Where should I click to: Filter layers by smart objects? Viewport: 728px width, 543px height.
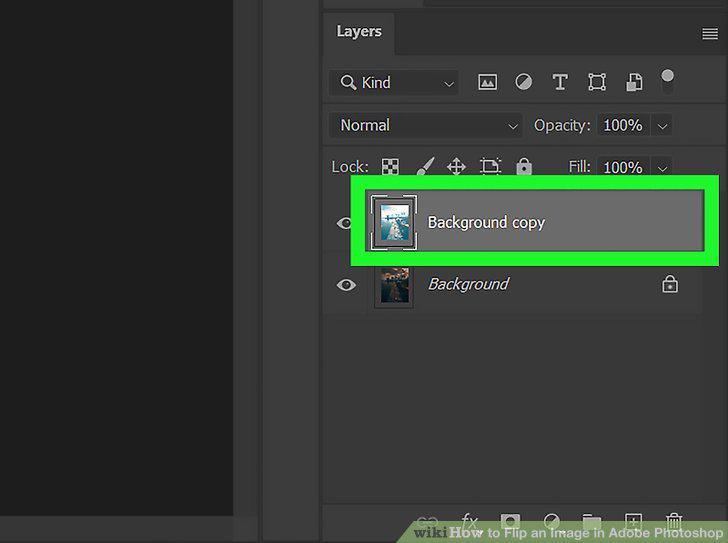[634, 82]
